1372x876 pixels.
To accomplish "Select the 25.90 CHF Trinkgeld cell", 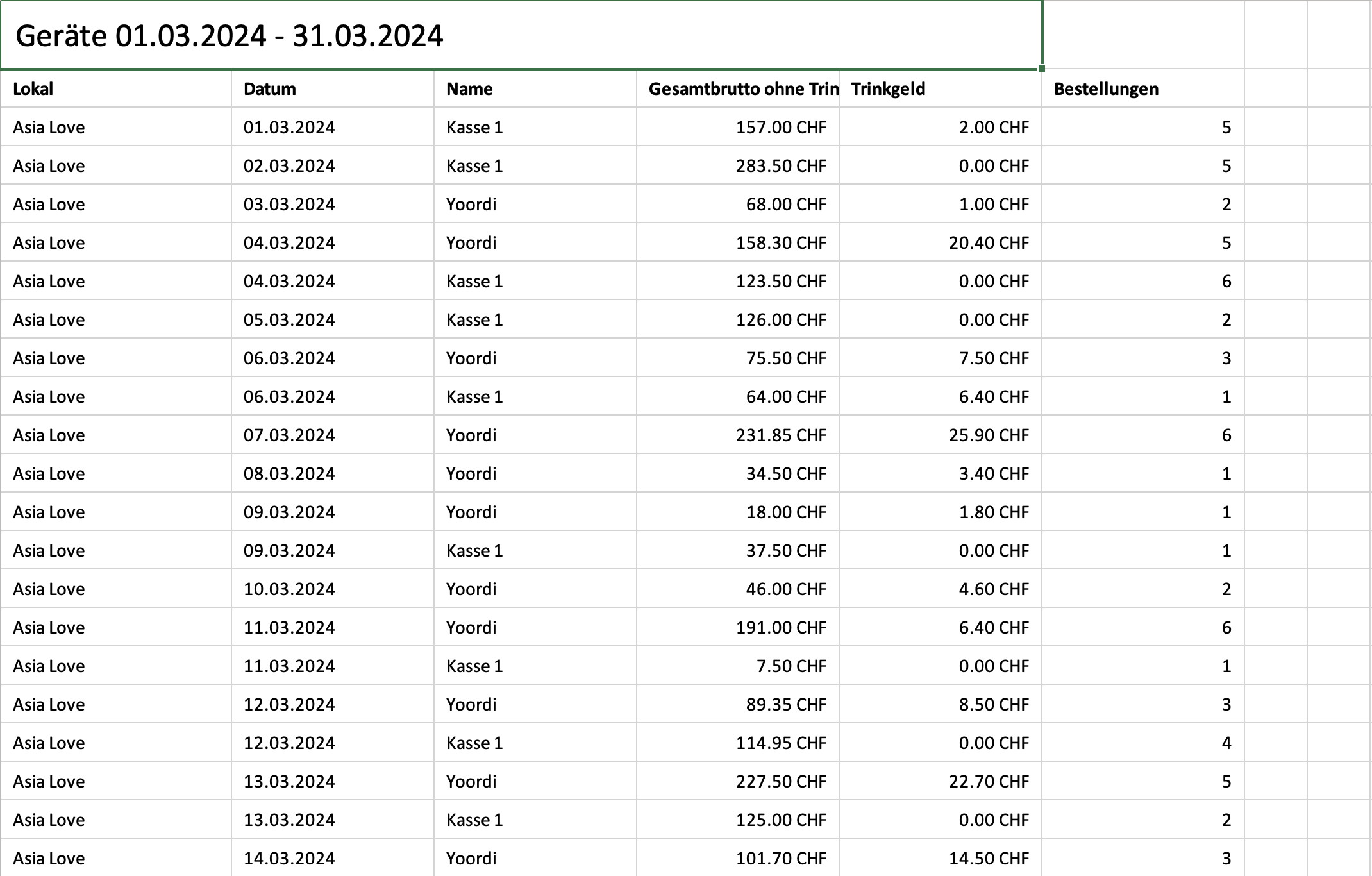I will (941, 435).
